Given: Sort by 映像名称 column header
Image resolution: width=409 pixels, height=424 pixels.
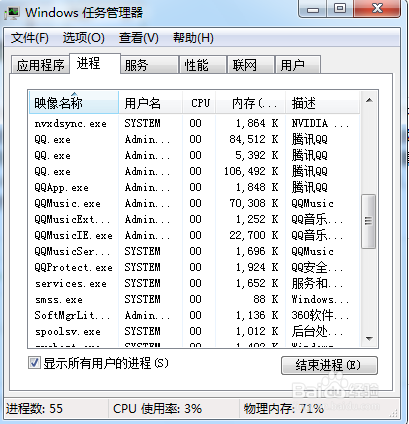Looking at the screenshot, I should pyautogui.click(x=74, y=103).
